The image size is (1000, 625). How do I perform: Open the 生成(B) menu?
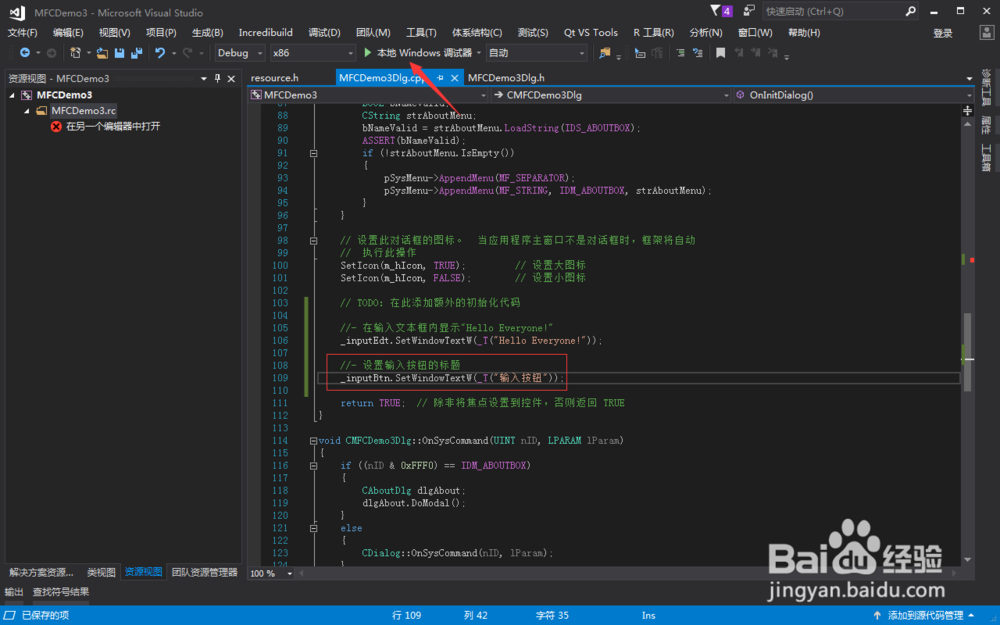[x=207, y=33]
